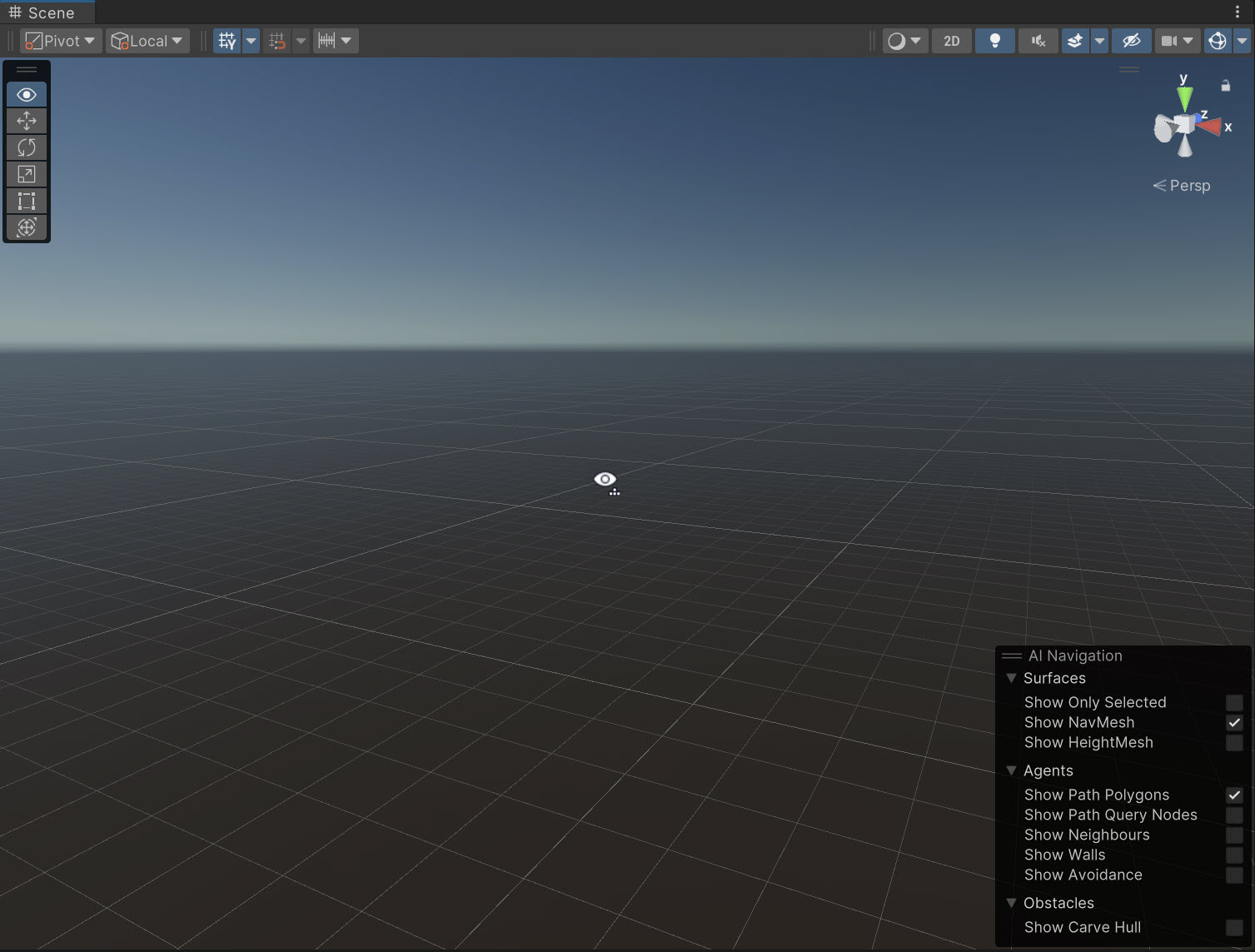Open the Pivot handle position dropdown

tap(60, 41)
